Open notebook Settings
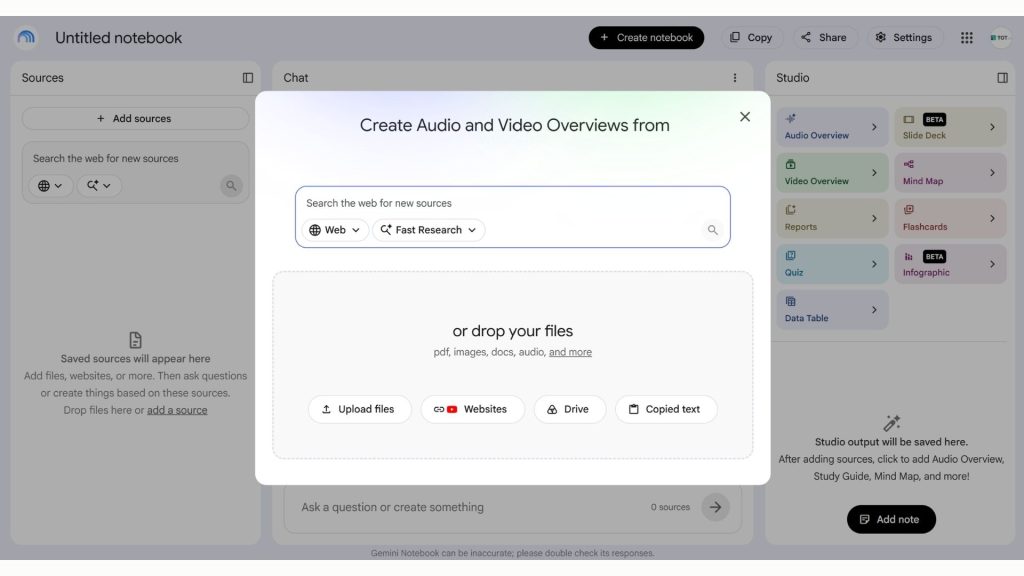 click(904, 37)
